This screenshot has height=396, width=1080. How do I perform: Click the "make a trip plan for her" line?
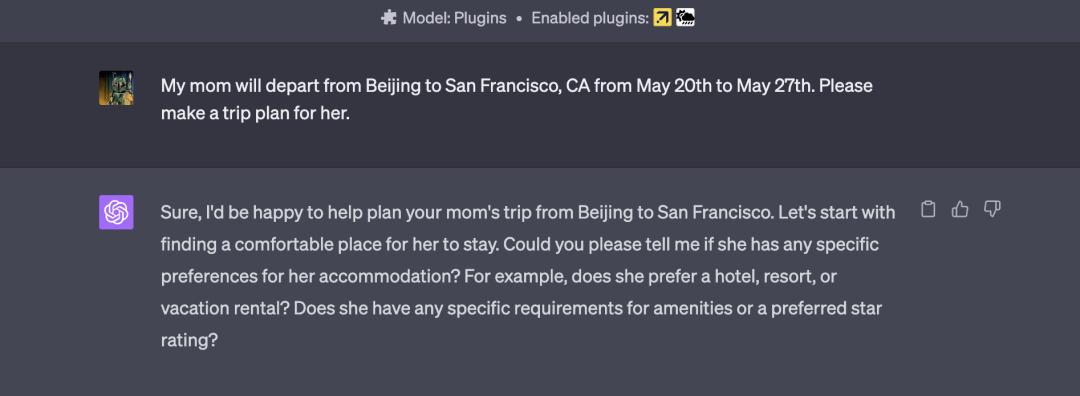click(256, 114)
